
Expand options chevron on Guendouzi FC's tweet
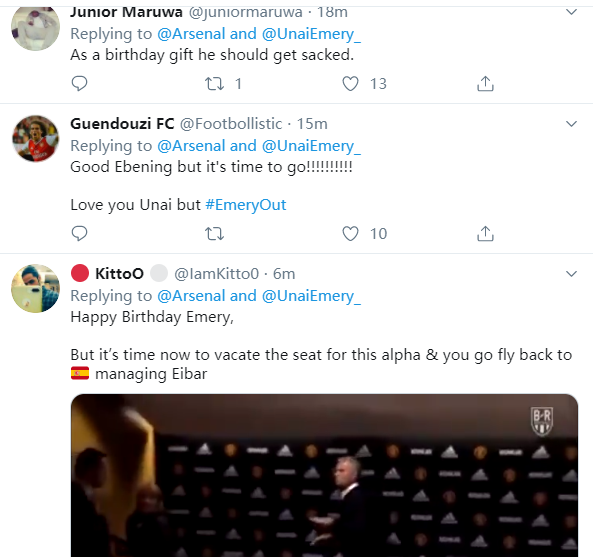tap(571, 124)
